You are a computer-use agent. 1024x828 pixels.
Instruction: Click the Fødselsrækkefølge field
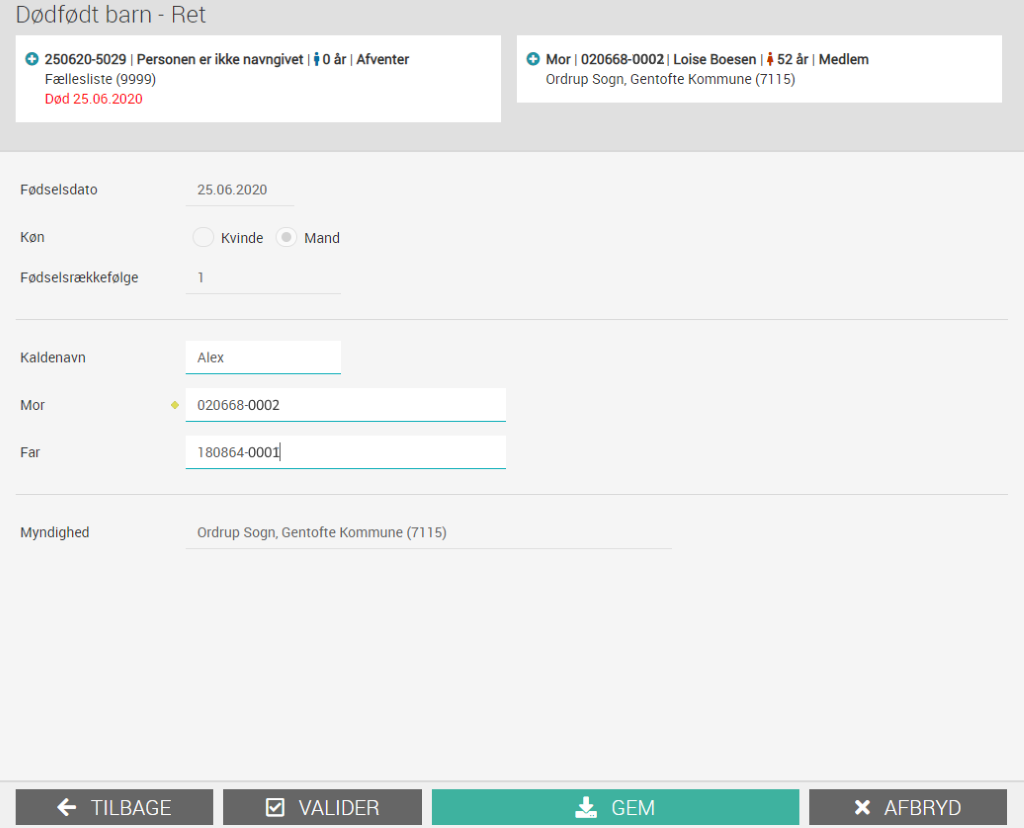pos(263,278)
